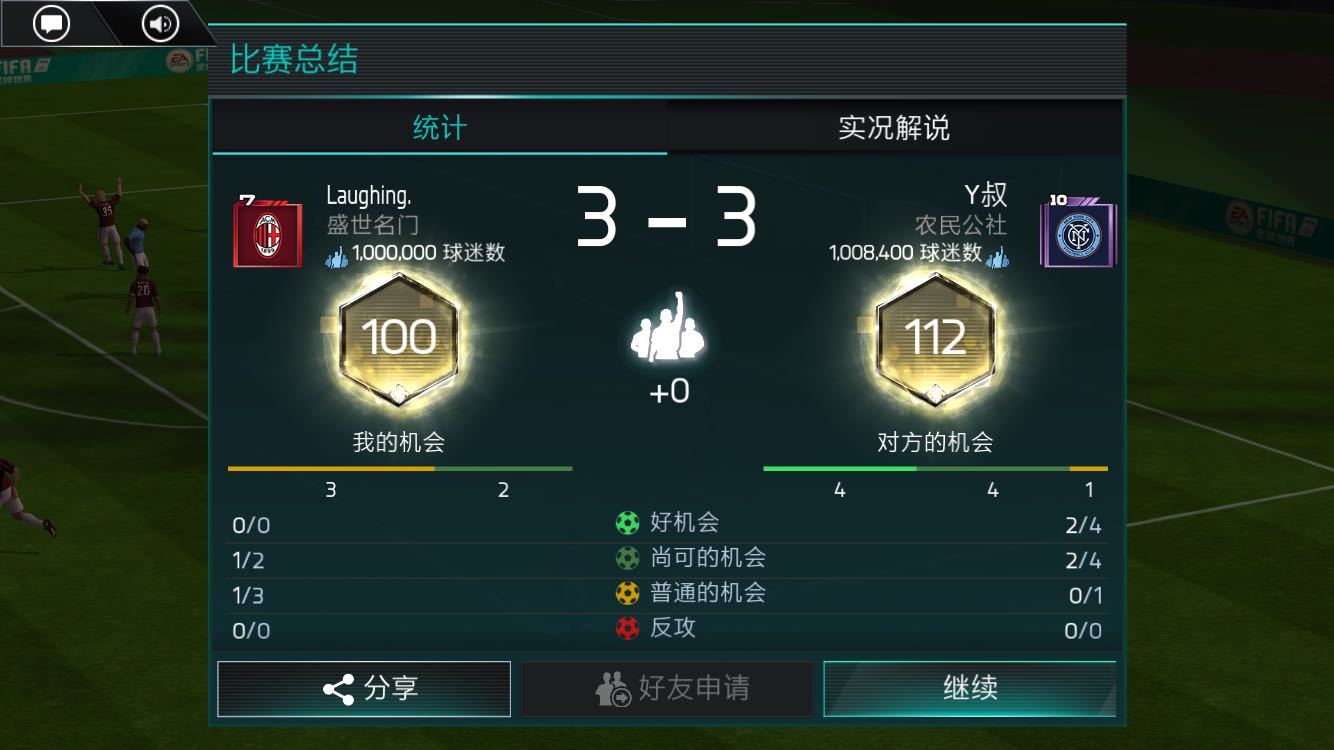The image size is (1334, 750).
Task: Click the player name Laughing.
Action: pyautogui.click(x=369, y=195)
